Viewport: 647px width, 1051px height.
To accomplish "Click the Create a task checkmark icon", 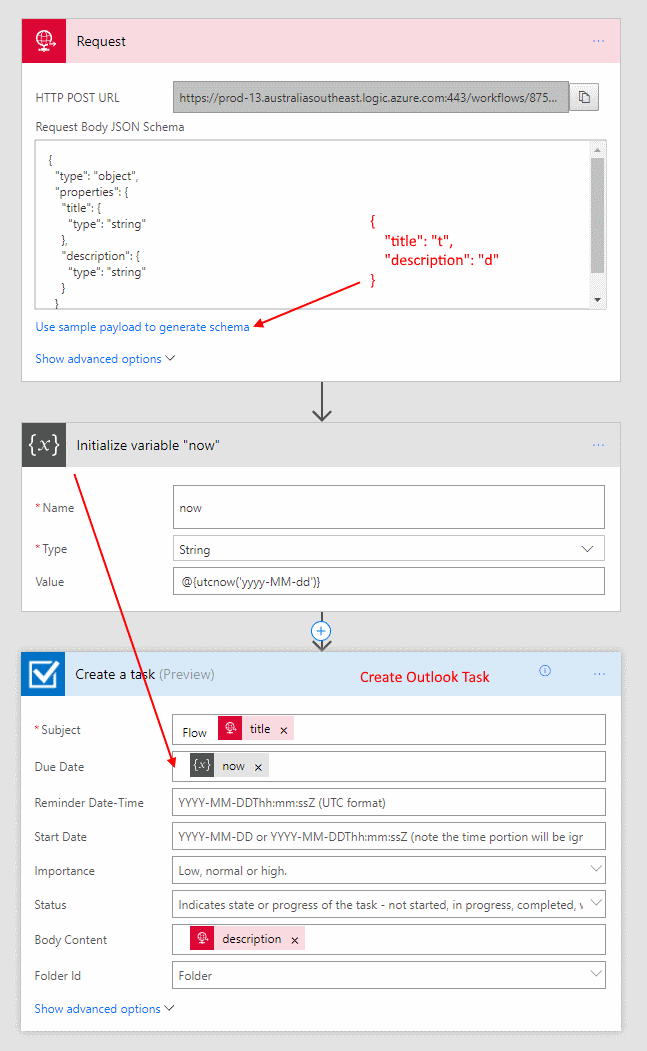I will [44, 674].
